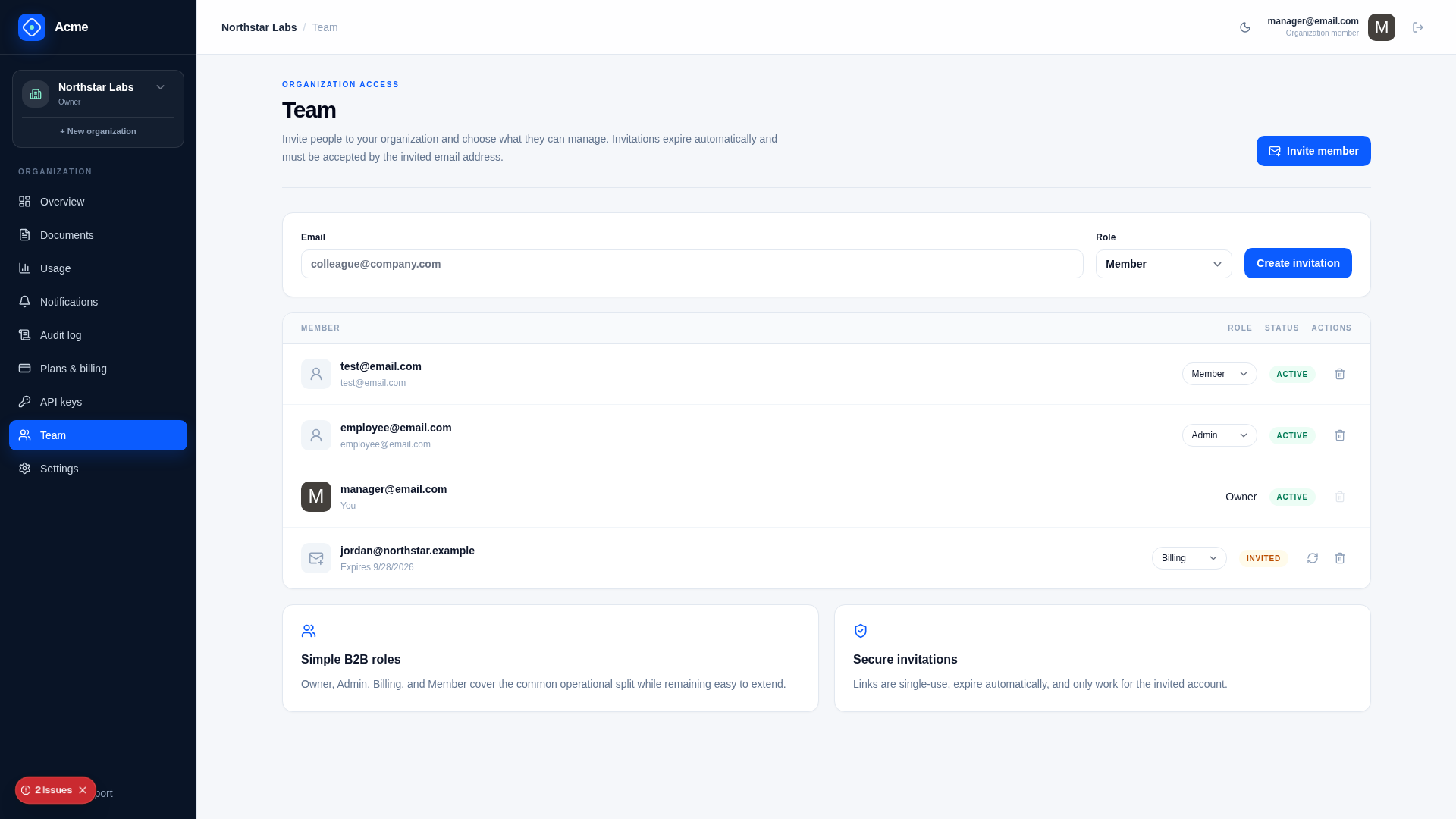1456x819 pixels.
Task: Delete employee@email.com member with trash icon
Action: pyautogui.click(x=1340, y=435)
